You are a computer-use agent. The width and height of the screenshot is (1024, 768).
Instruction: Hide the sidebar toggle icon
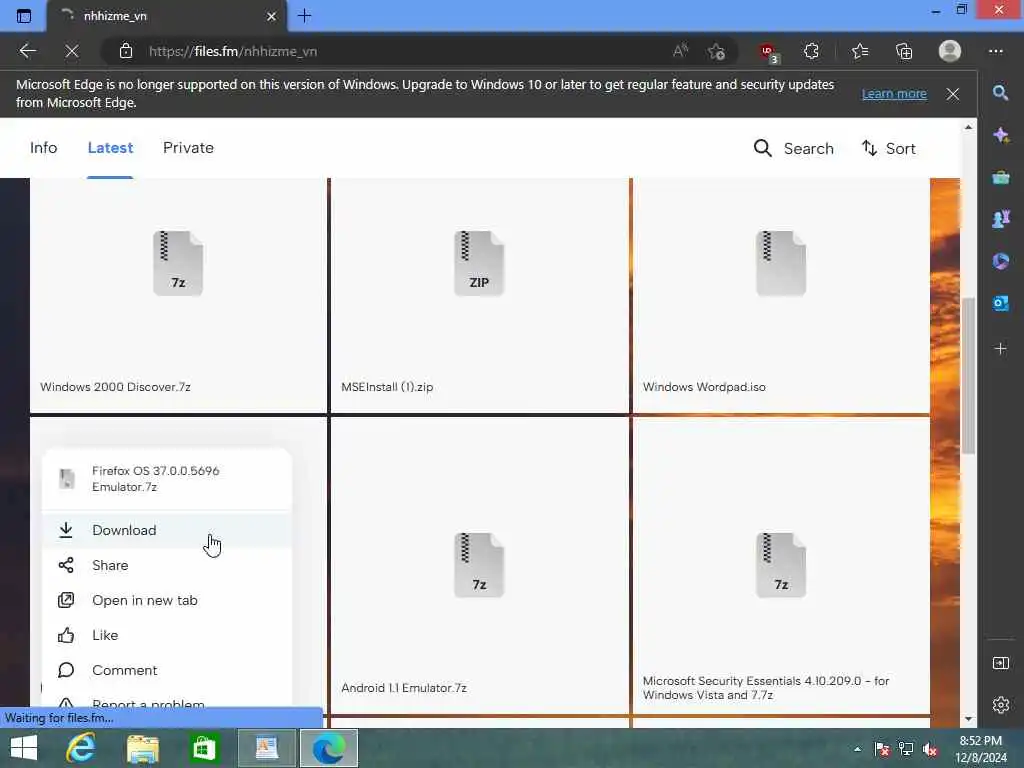[1000, 664]
